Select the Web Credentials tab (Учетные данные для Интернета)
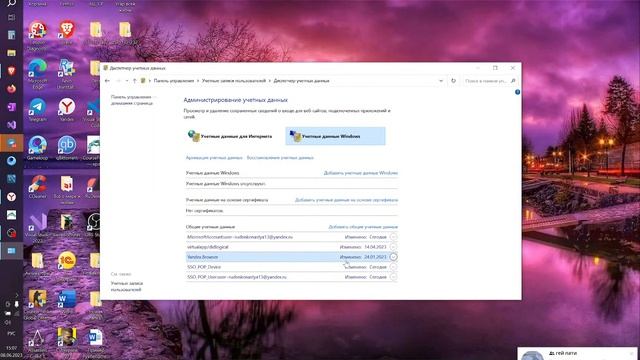The height and width of the screenshot is (360, 640). pos(230,136)
